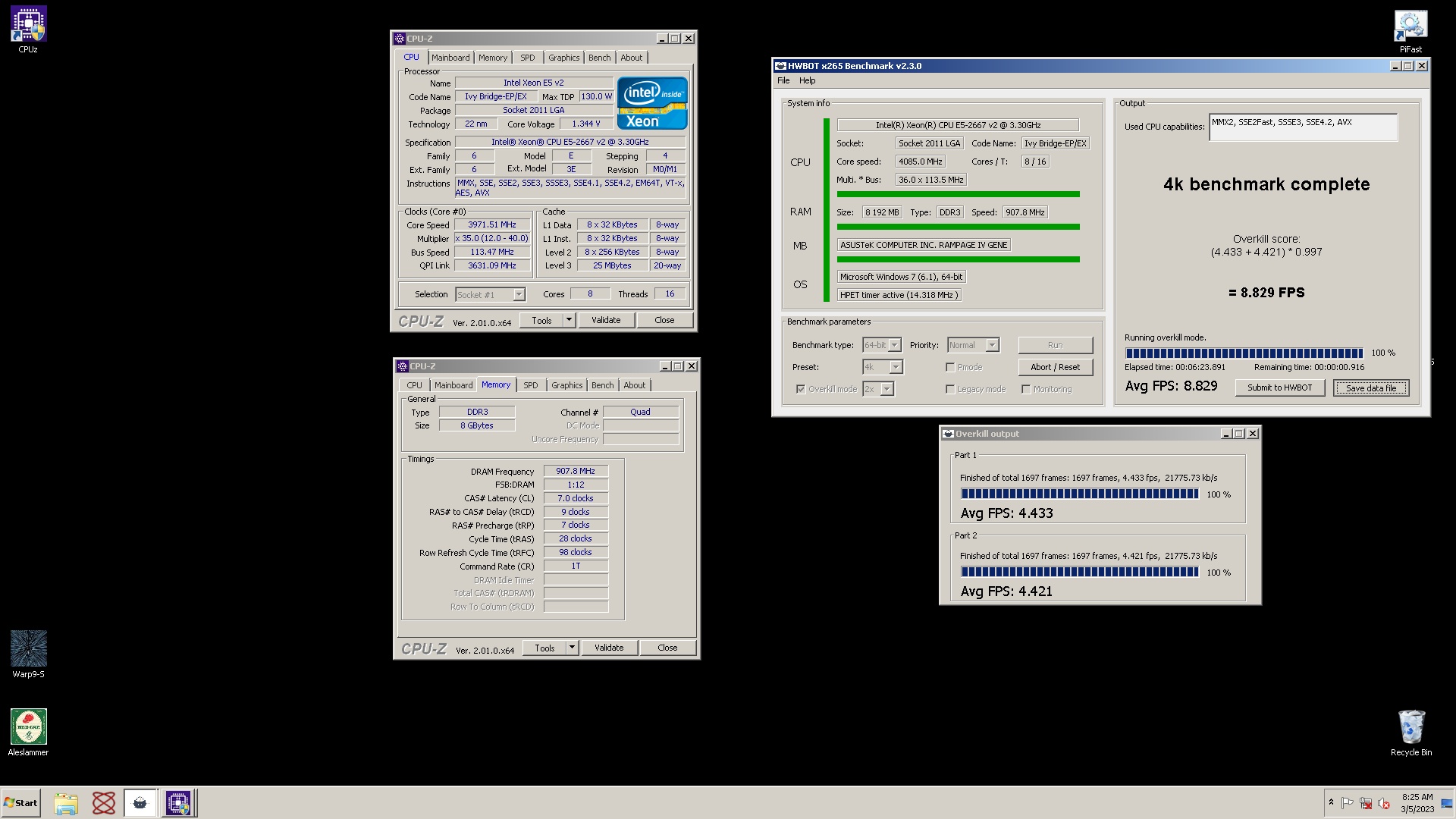Minimize the top CPU-Z window
The image size is (1456, 819).
(662, 39)
